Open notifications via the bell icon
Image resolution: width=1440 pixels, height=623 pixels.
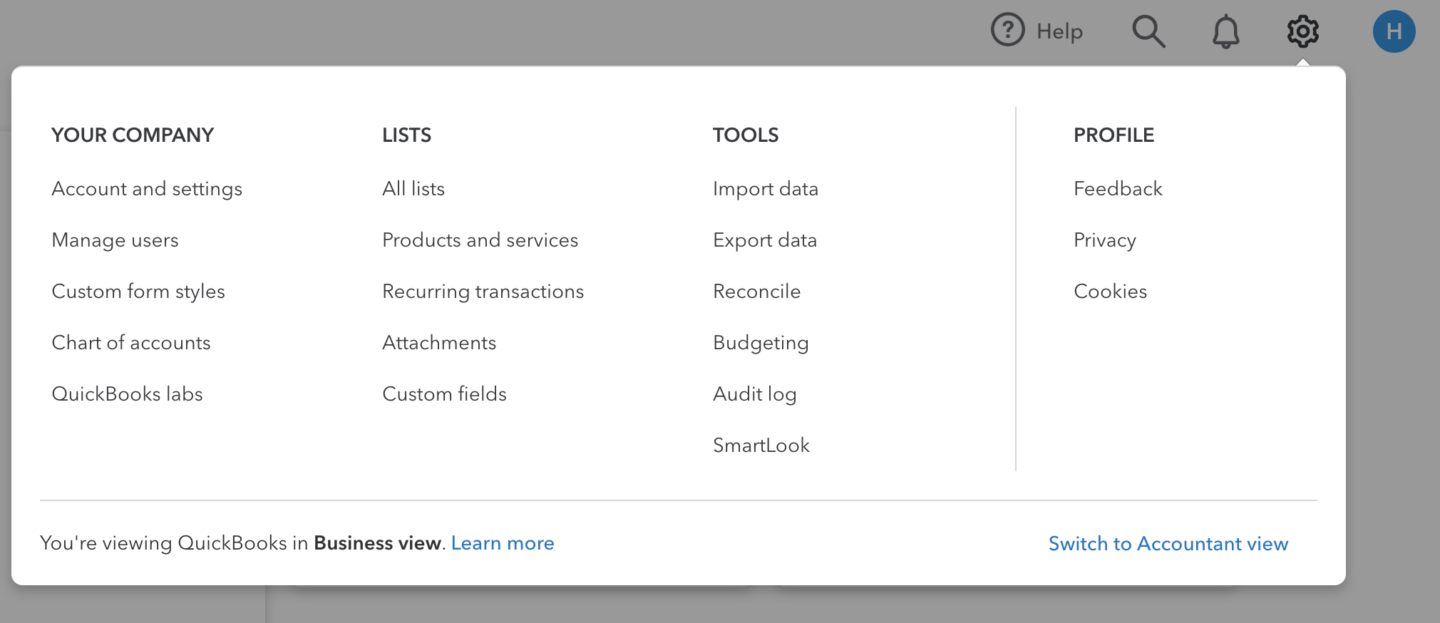pos(1226,31)
